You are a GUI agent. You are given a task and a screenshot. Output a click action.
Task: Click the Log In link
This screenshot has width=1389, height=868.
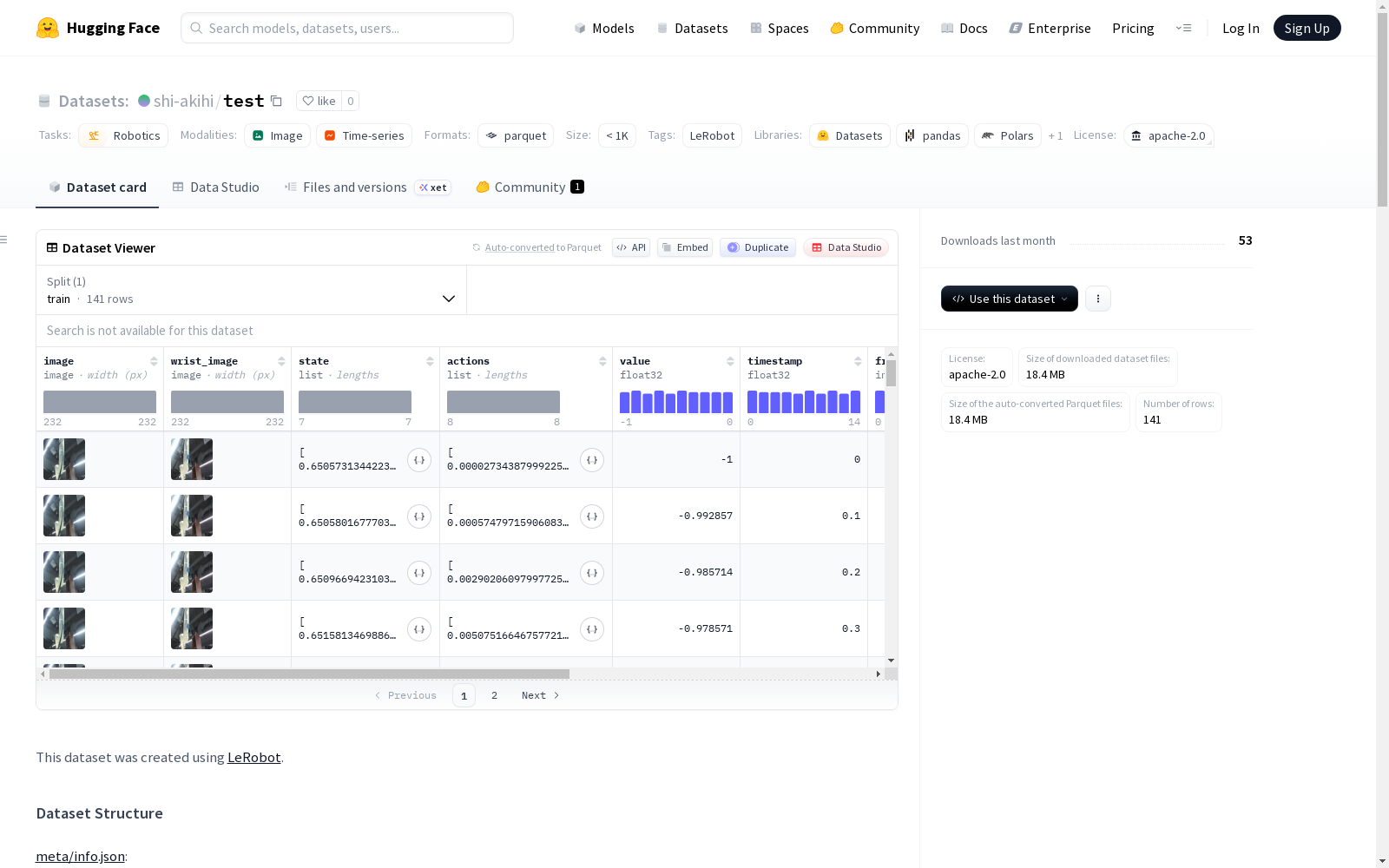[x=1241, y=28]
